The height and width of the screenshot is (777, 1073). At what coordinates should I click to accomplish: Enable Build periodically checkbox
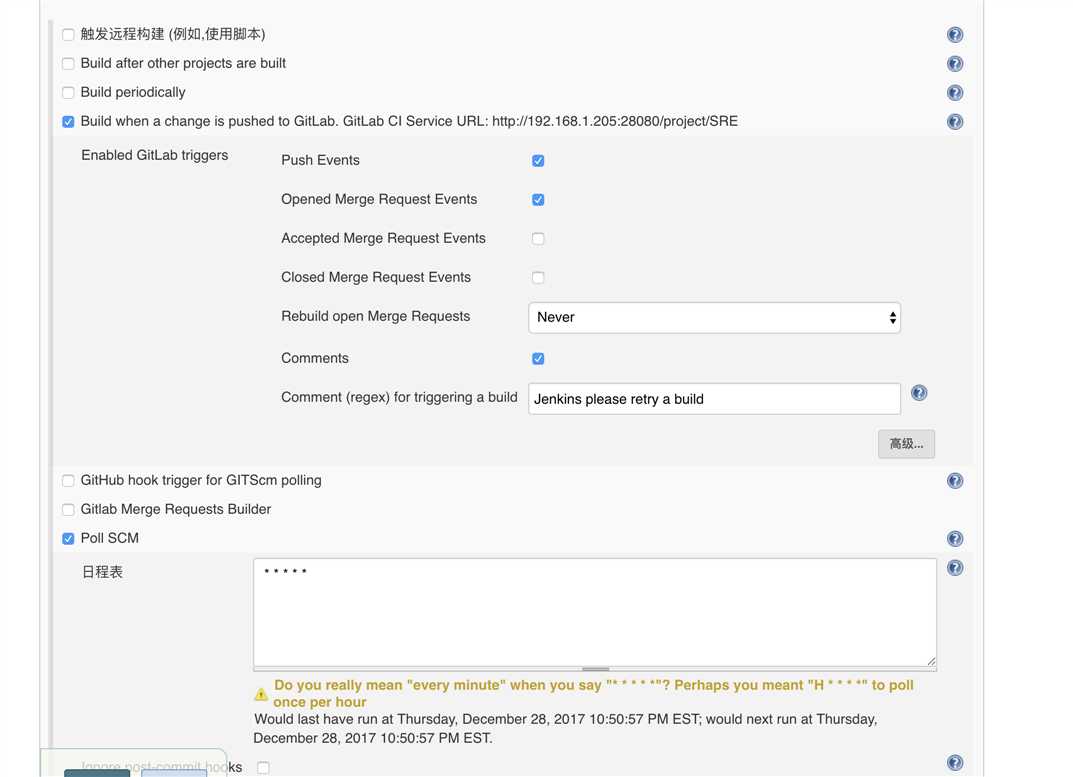(x=68, y=93)
